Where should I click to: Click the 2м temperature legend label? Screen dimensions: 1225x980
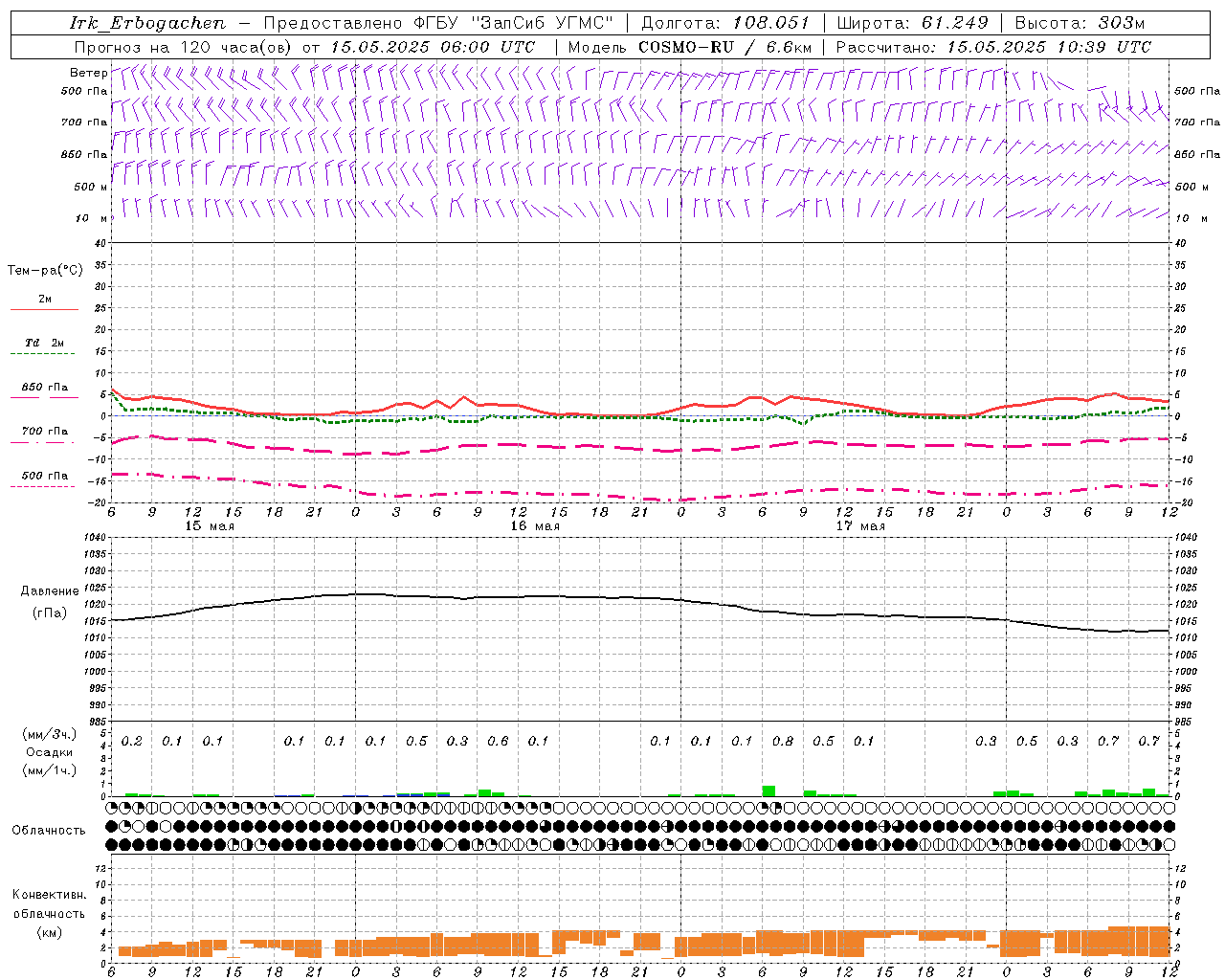coord(45,300)
